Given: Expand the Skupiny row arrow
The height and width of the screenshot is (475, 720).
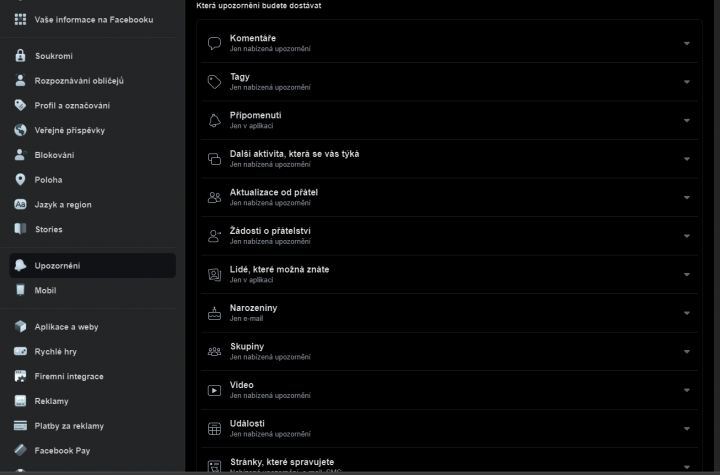Looking at the screenshot, I should (686, 351).
